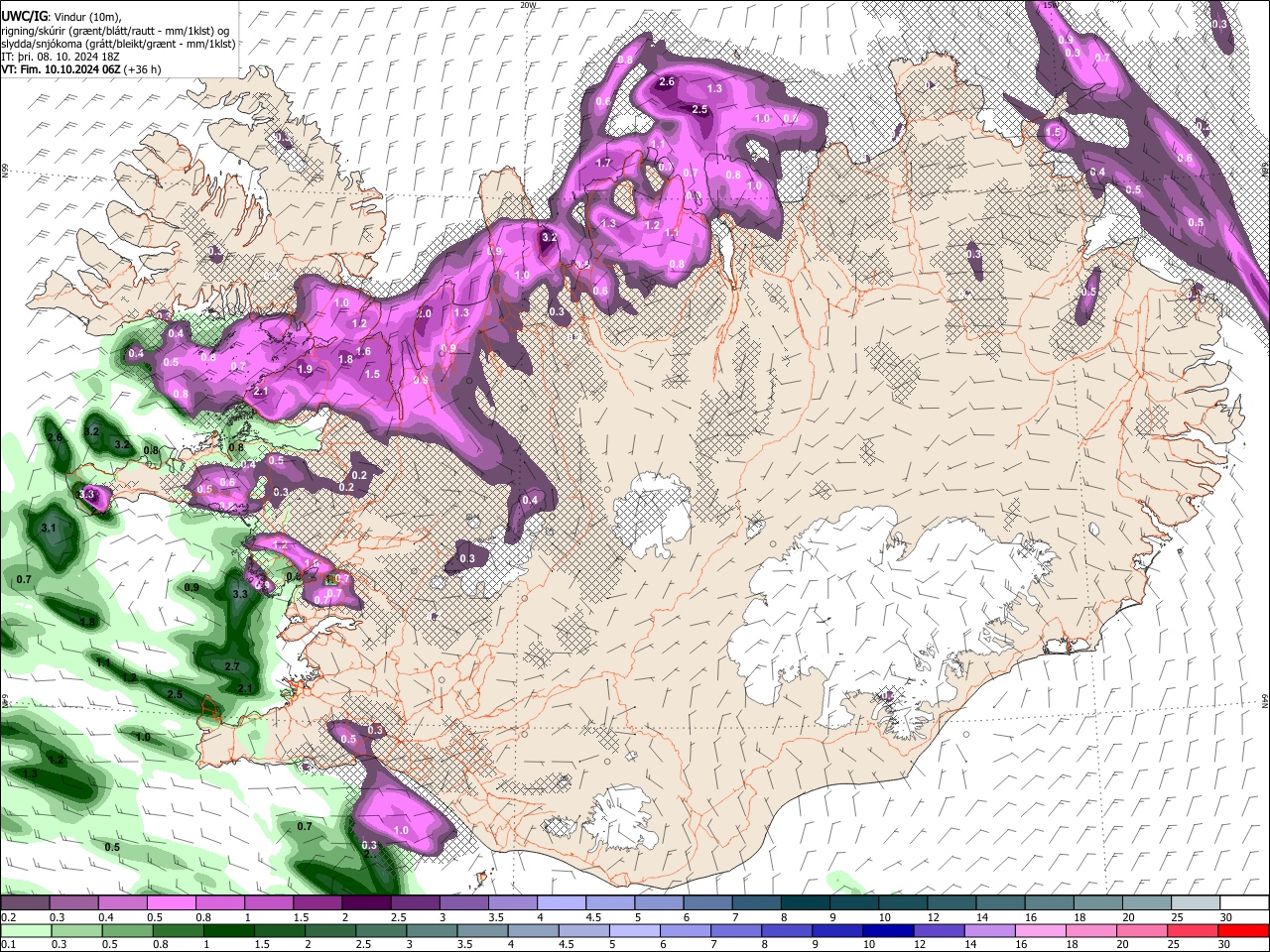Click the 'rigning/skúrir' description line
The width and height of the screenshot is (1270, 952).
point(115,31)
